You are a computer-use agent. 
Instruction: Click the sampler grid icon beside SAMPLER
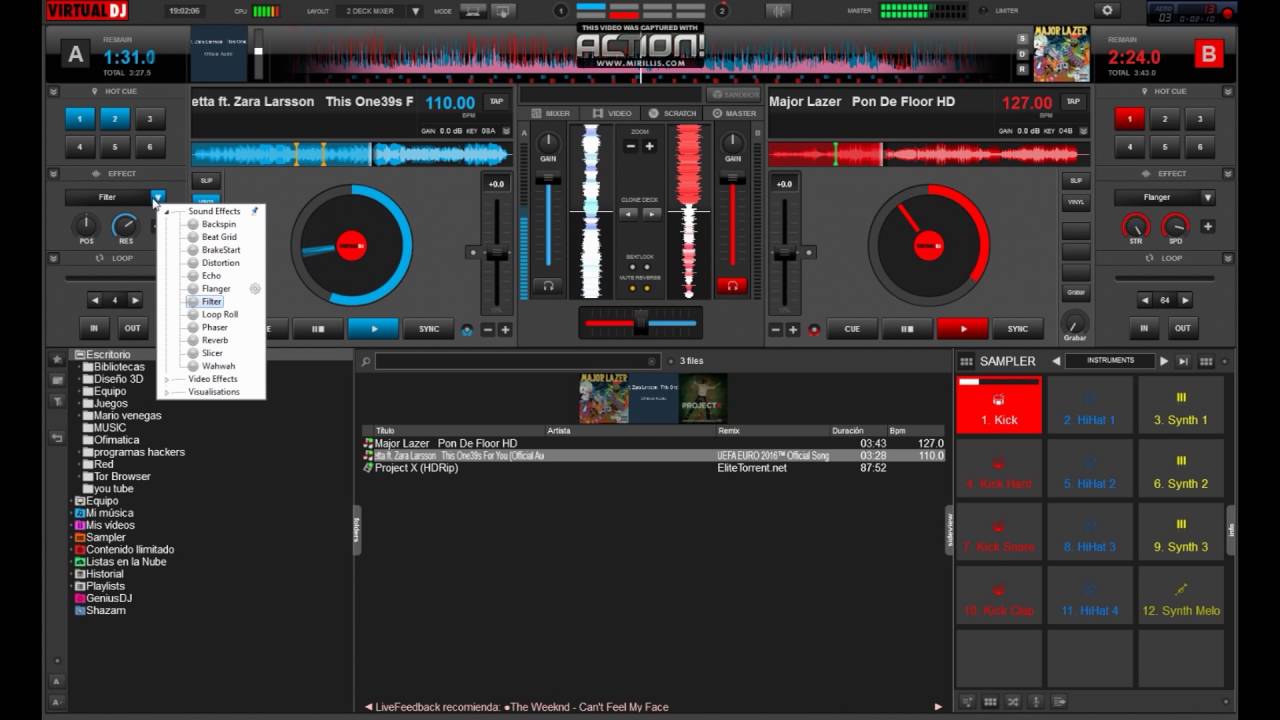pos(966,361)
